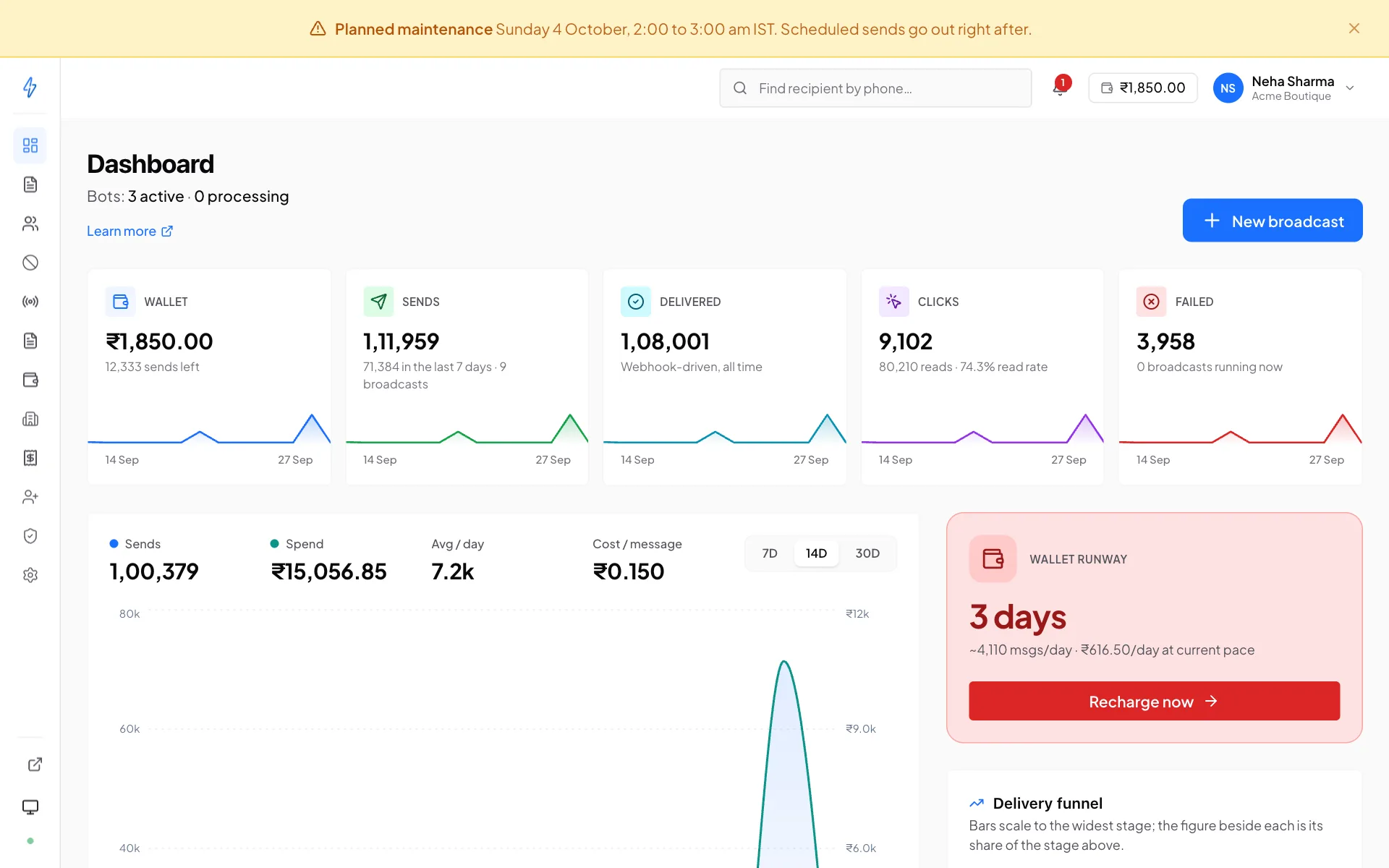The image size is (1389, 868).
Task: Expand the Neha Sharma account chevron
Action: (x=1350, y=88)
